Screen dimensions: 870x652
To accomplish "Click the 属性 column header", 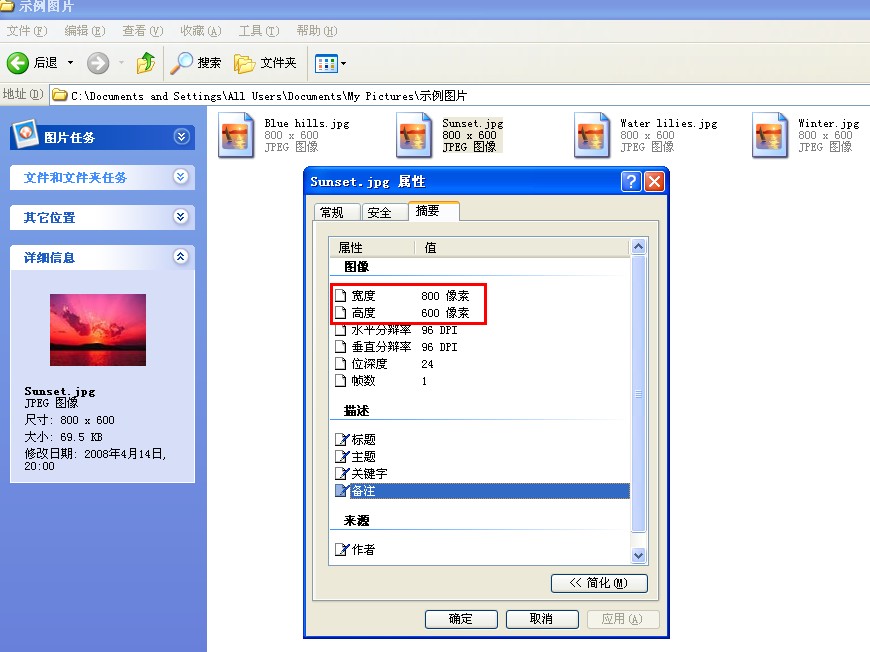I will click(x=372, y=247).
